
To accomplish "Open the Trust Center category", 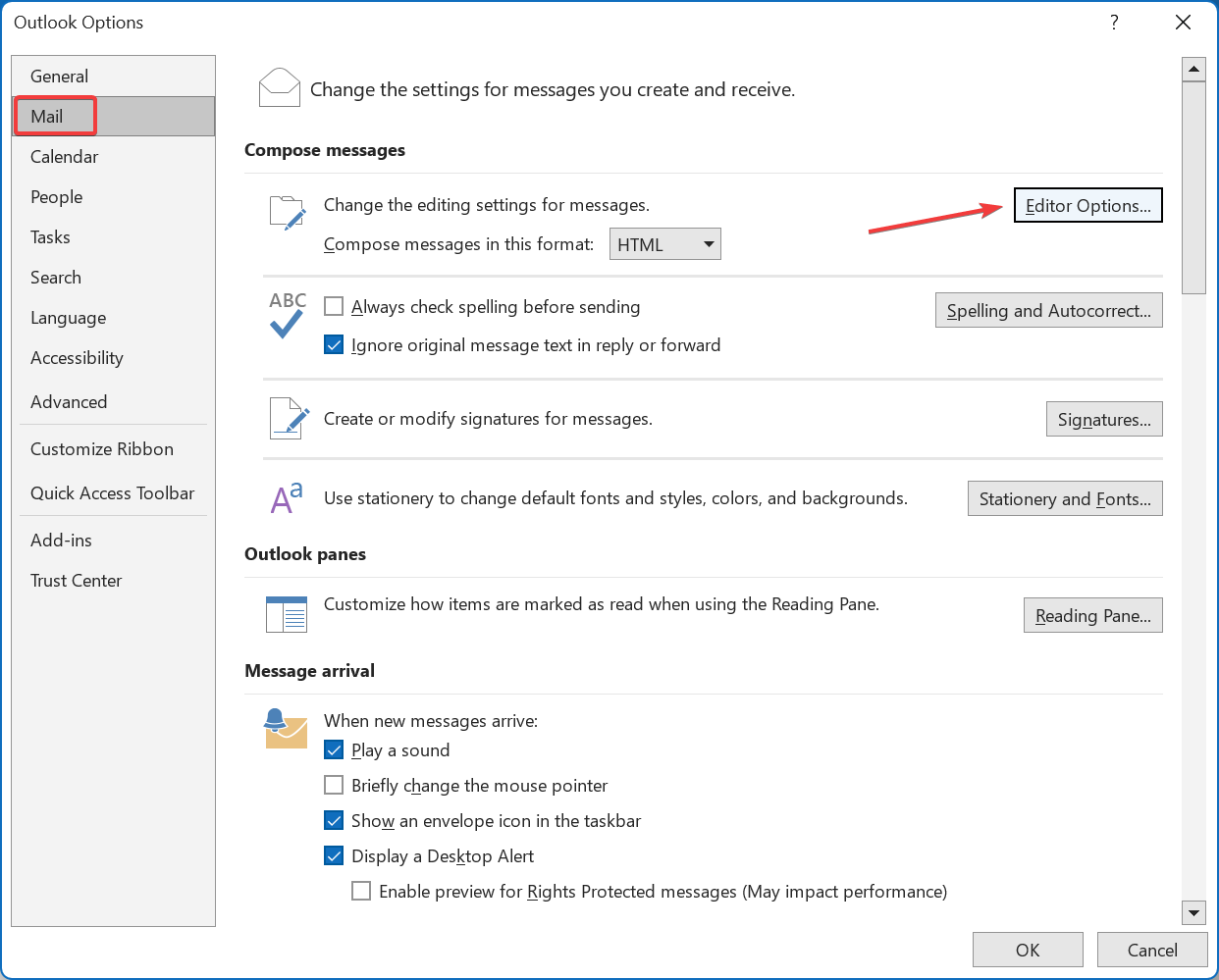I will [77, 581].
